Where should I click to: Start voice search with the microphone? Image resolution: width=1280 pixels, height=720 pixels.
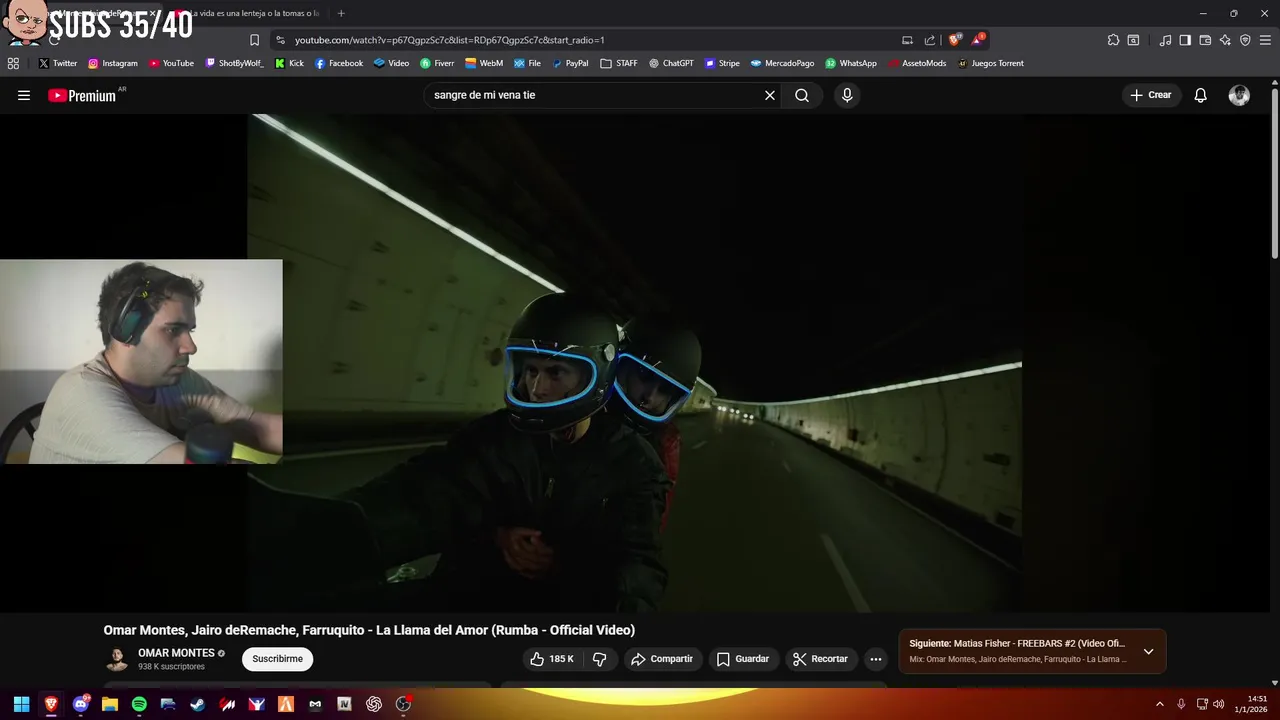[847, 95]
